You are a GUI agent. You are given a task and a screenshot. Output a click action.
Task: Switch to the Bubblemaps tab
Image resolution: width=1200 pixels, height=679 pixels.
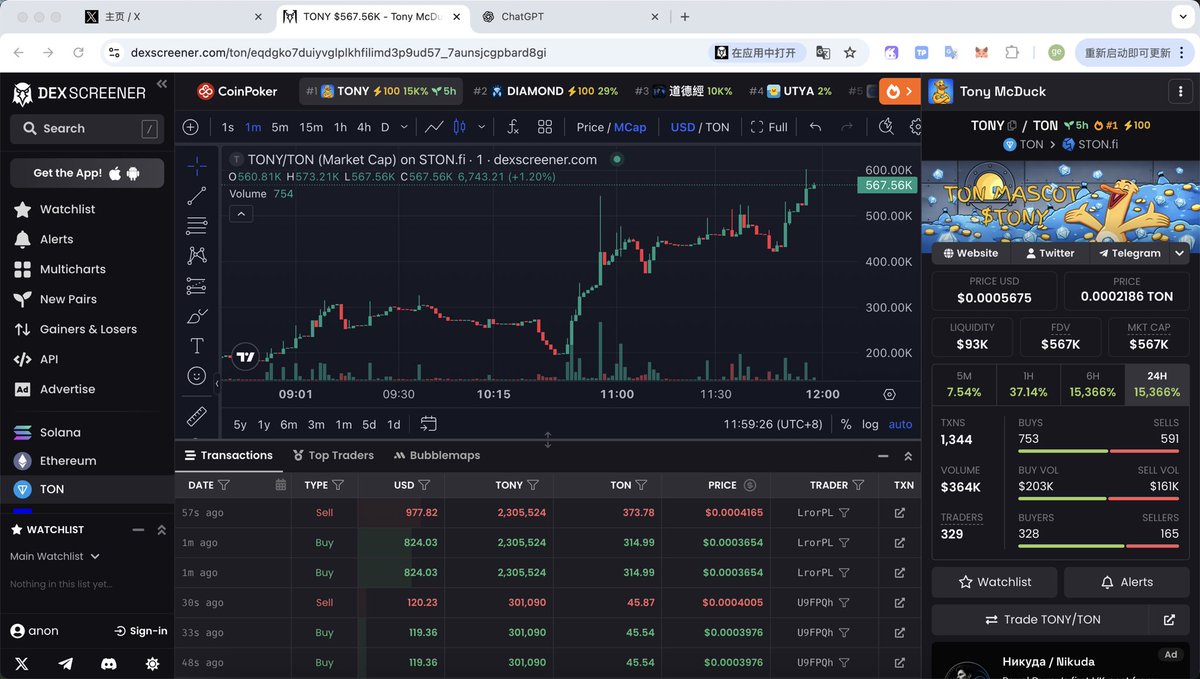437,455
